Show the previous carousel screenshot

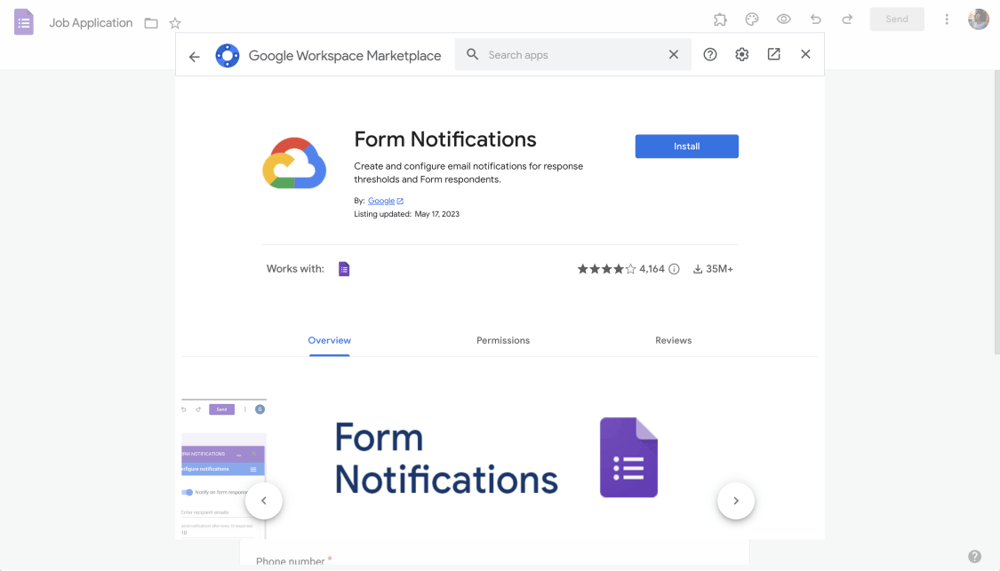click(264, 501)
